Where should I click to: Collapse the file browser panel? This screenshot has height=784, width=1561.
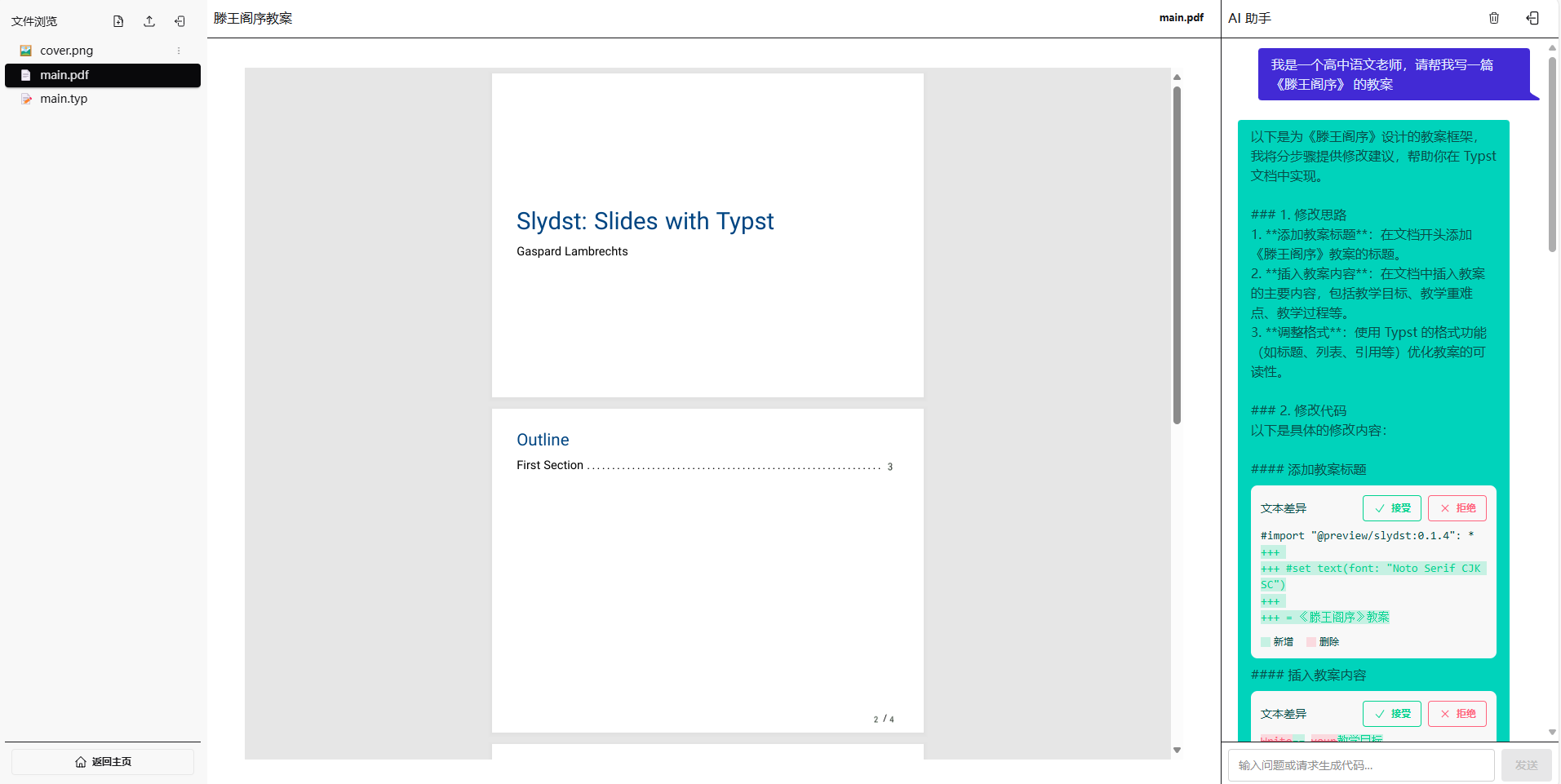(180, 21)
